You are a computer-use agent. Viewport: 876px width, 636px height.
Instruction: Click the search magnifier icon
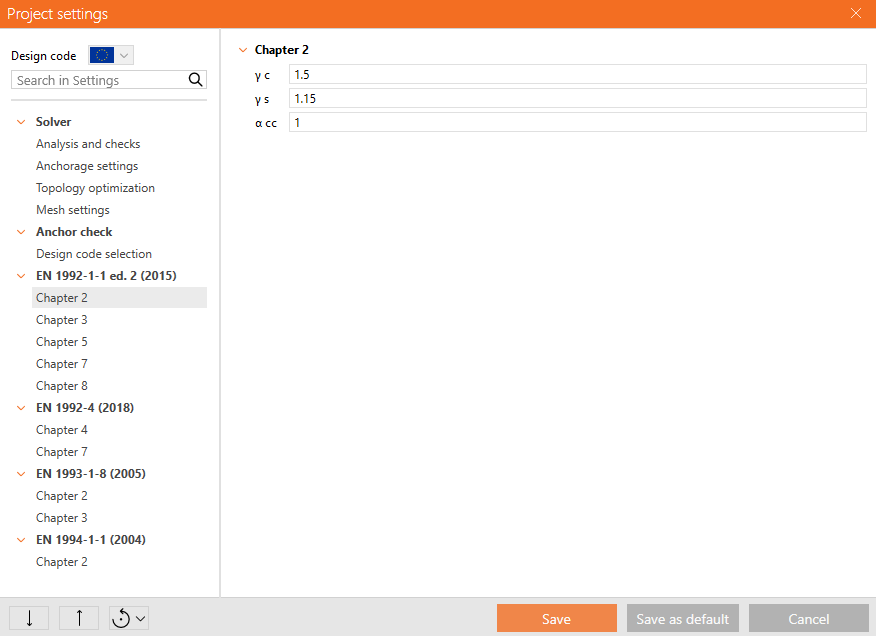tap(196, 80)
